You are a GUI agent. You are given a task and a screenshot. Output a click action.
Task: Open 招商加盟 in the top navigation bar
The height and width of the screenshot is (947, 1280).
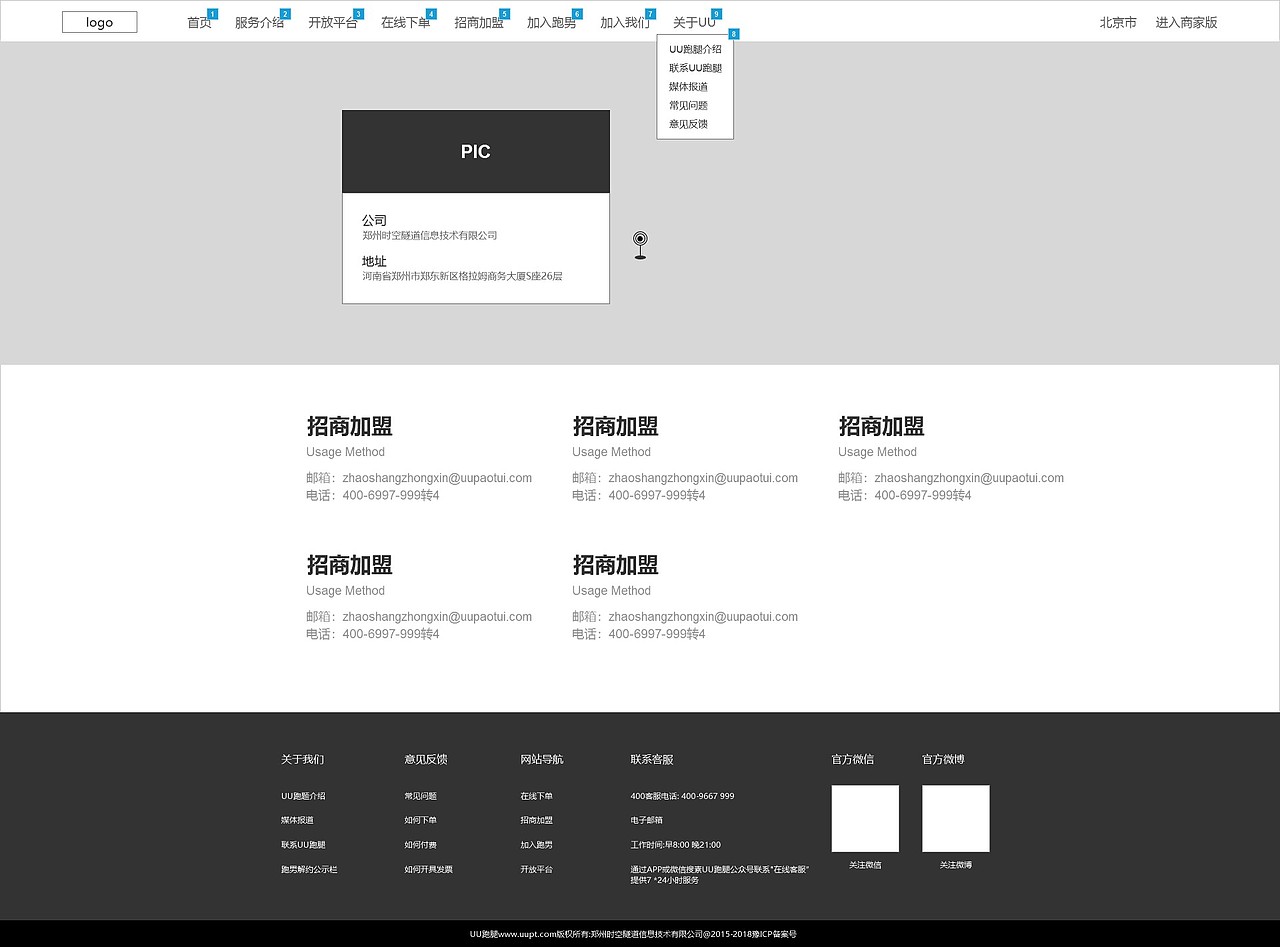point(478,22)
